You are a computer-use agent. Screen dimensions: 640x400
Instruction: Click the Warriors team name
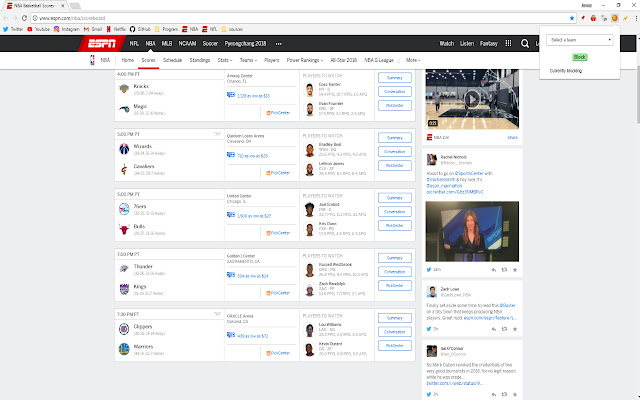pos(143,347)
